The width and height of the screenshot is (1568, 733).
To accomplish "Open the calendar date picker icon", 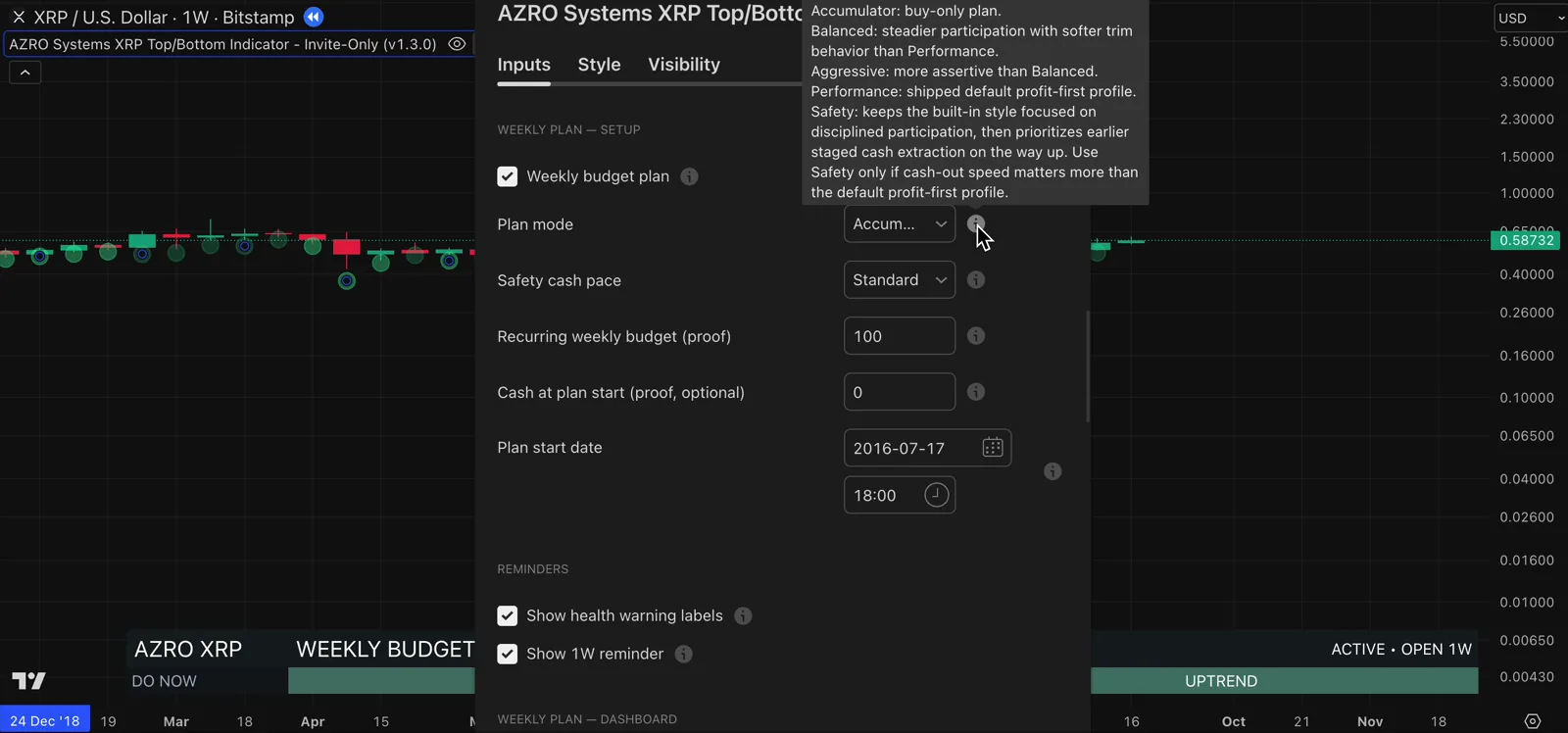I will coord(993,448).
